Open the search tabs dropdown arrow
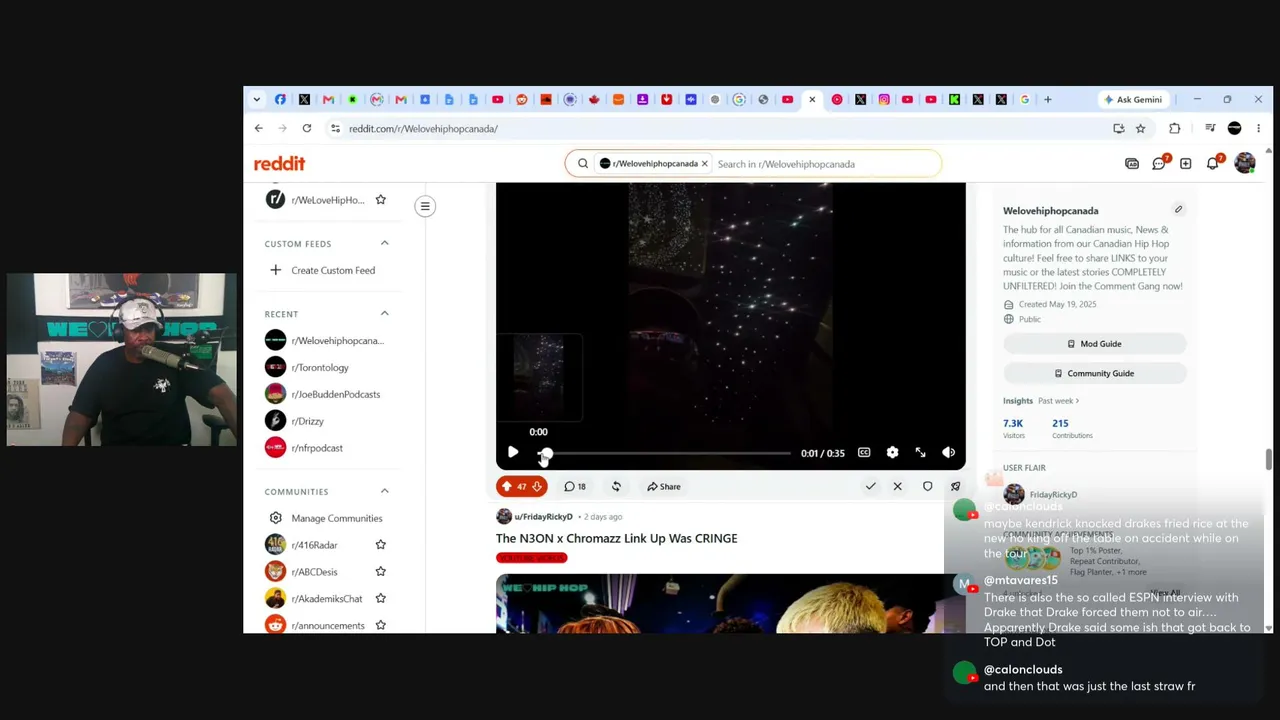The width and height of the screenshot is (1280, 720). (x=257, y=100)
